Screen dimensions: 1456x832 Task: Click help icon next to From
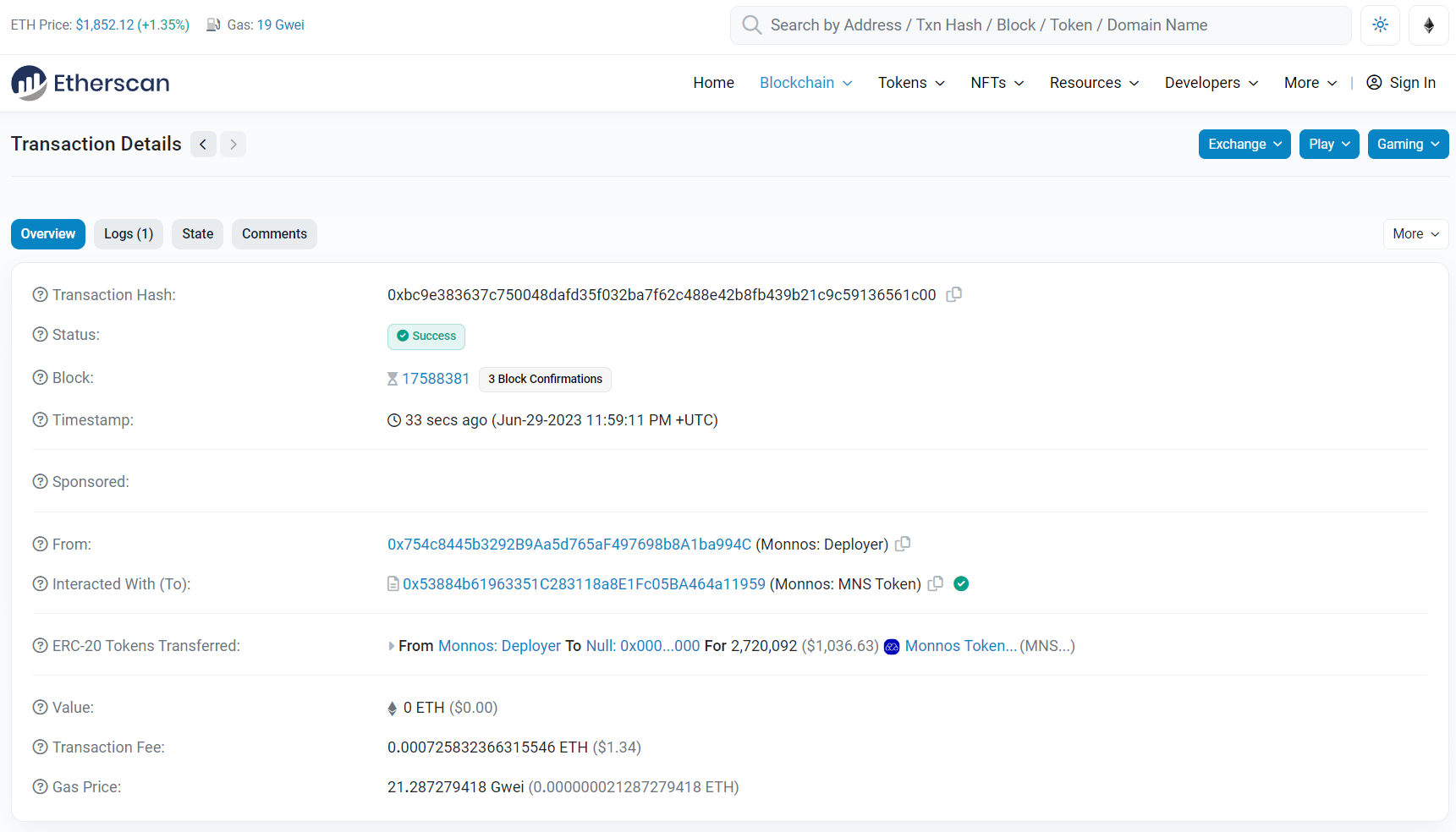click(40, 544)
